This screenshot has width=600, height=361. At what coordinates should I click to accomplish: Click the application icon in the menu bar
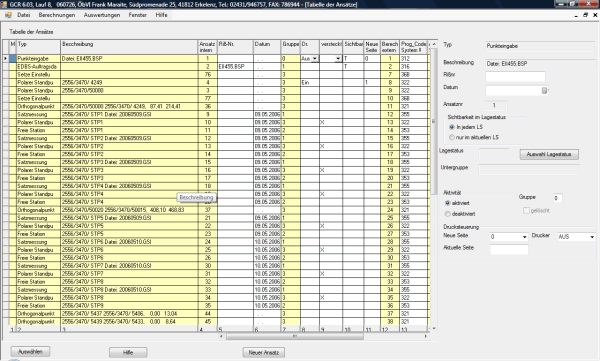[x=8, y=15]
